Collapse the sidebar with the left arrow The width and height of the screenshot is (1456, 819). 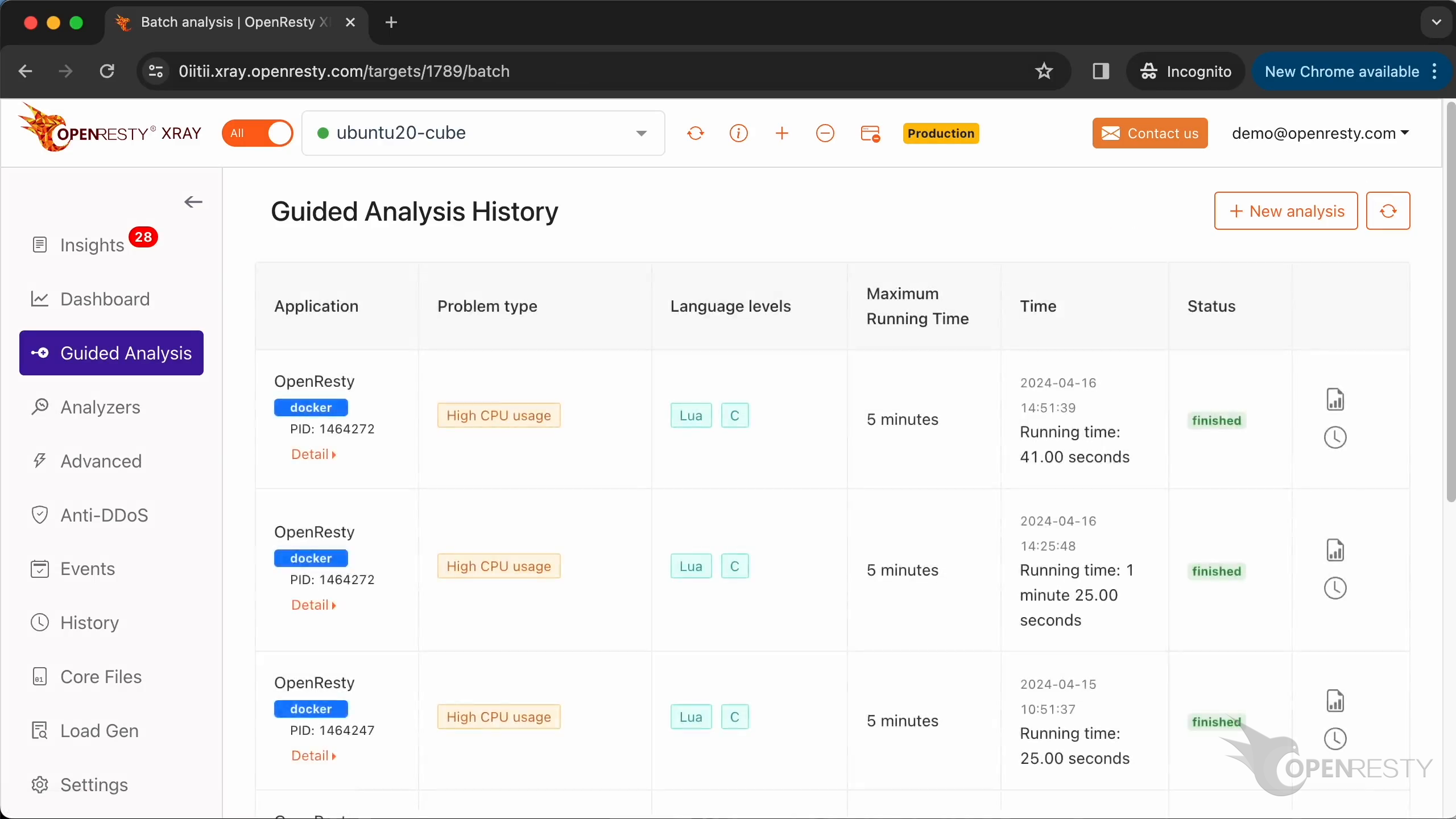point(193,202)
